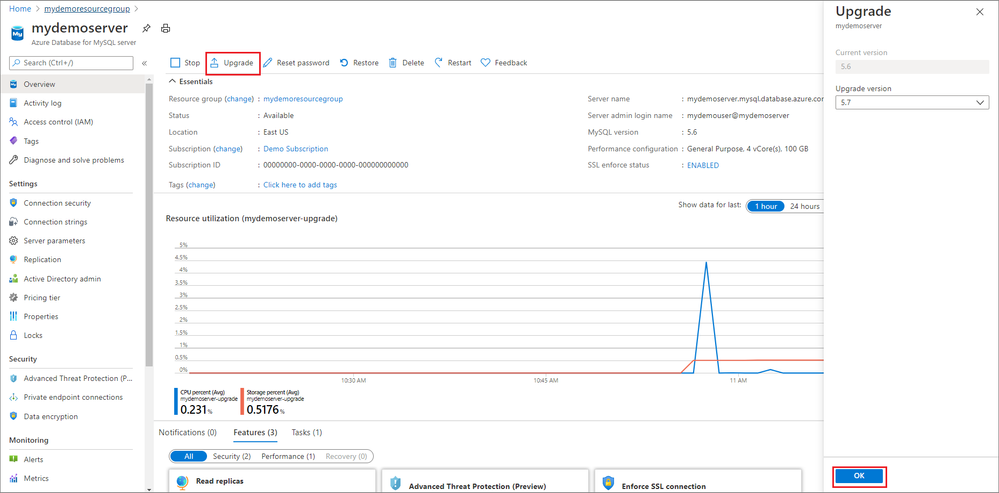Select the All features filter
The width and height of the screenshot is (999, 493).
coord(189,456)
